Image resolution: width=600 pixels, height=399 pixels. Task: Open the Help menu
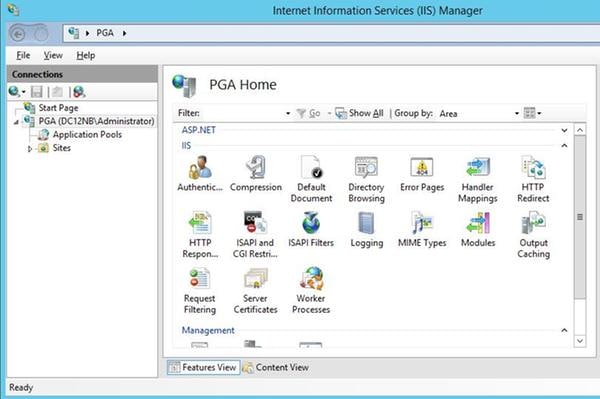point(86,55)
